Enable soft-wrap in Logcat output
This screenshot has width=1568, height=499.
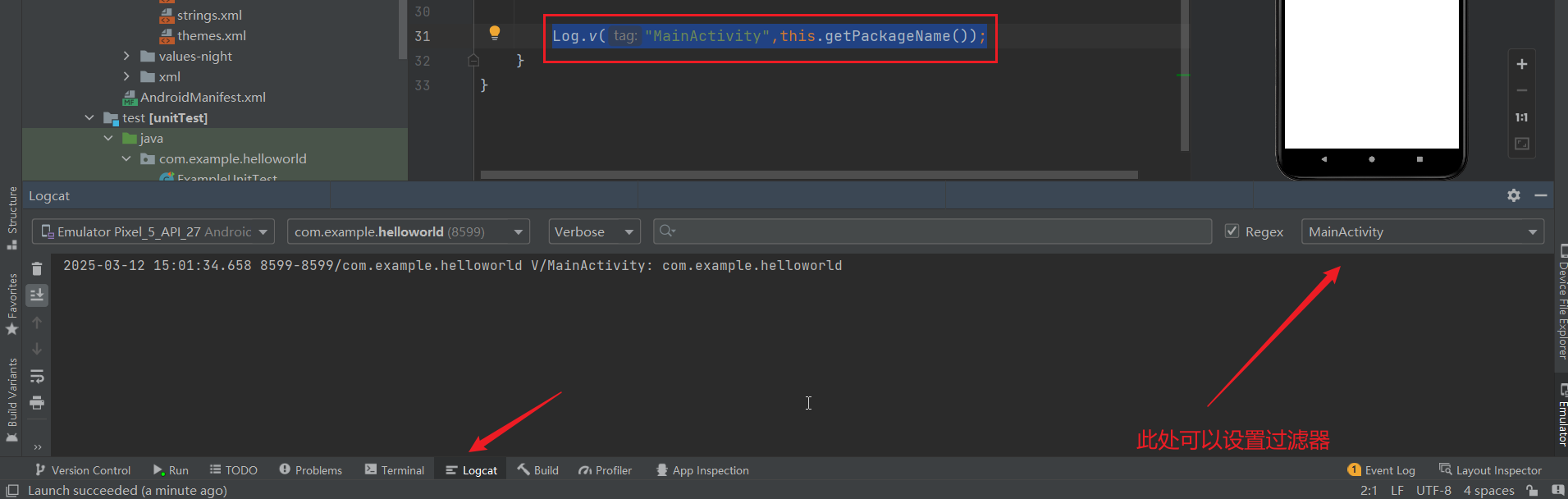37,376
